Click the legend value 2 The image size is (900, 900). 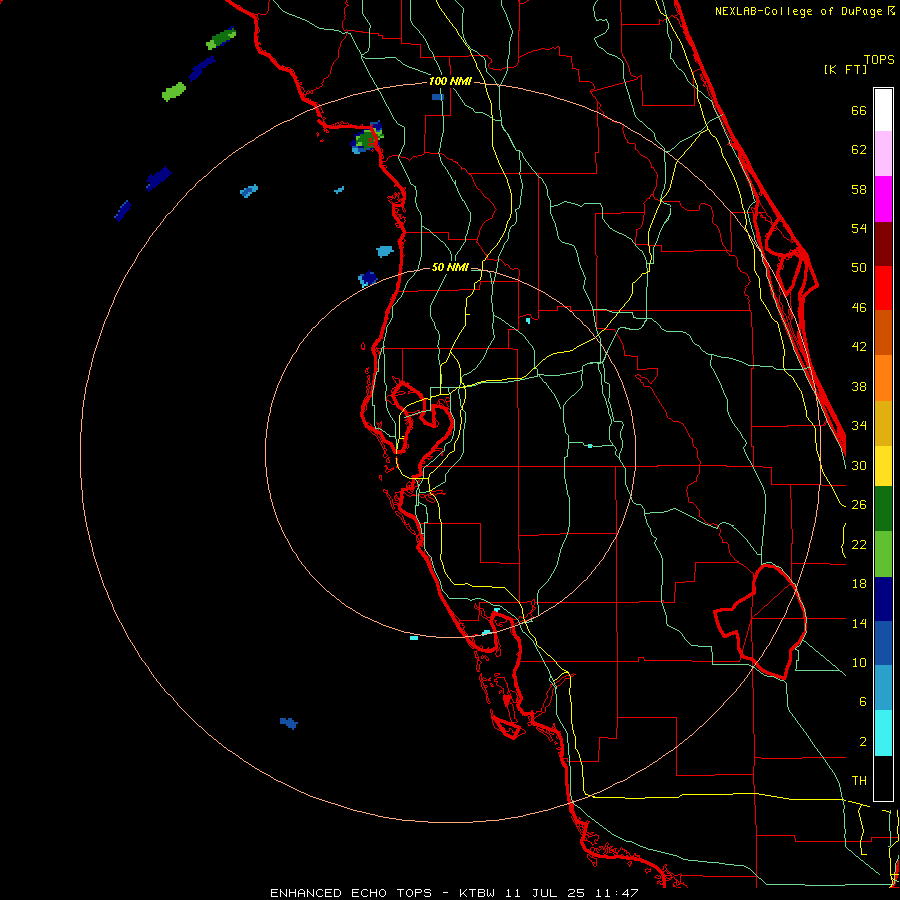[862, 742]
